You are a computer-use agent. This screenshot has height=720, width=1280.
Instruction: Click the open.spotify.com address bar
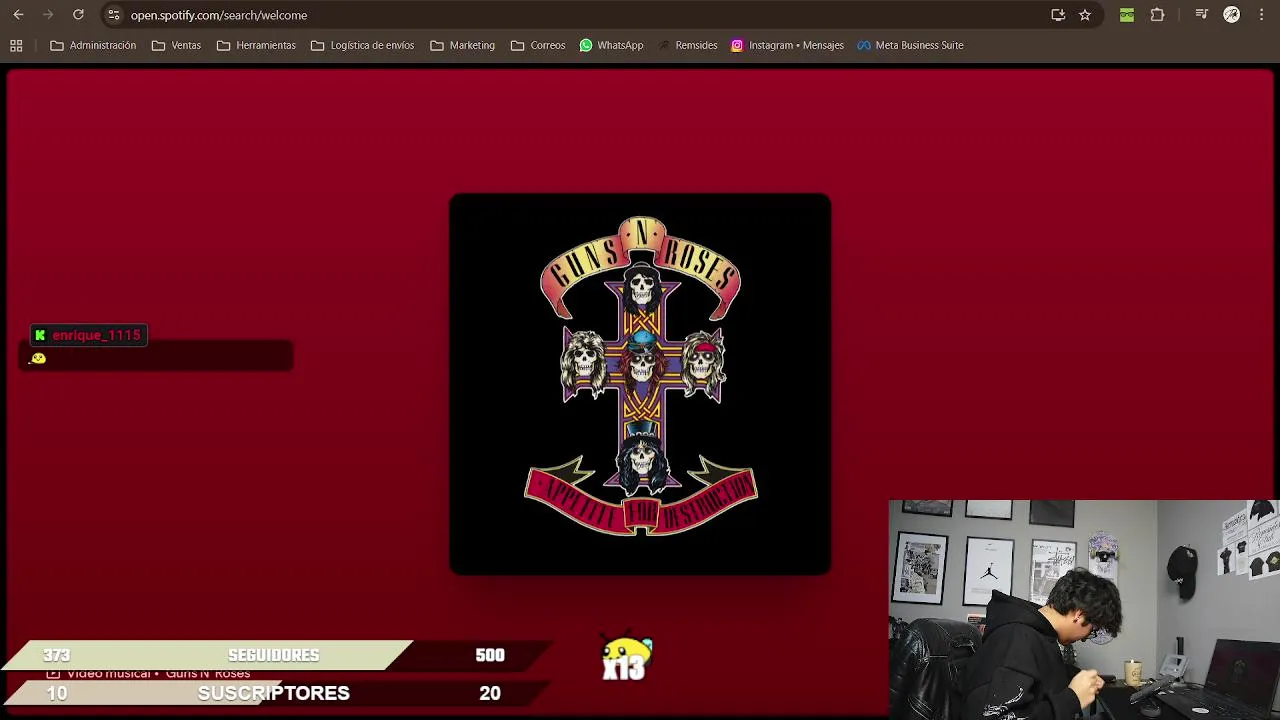point(580,15)
